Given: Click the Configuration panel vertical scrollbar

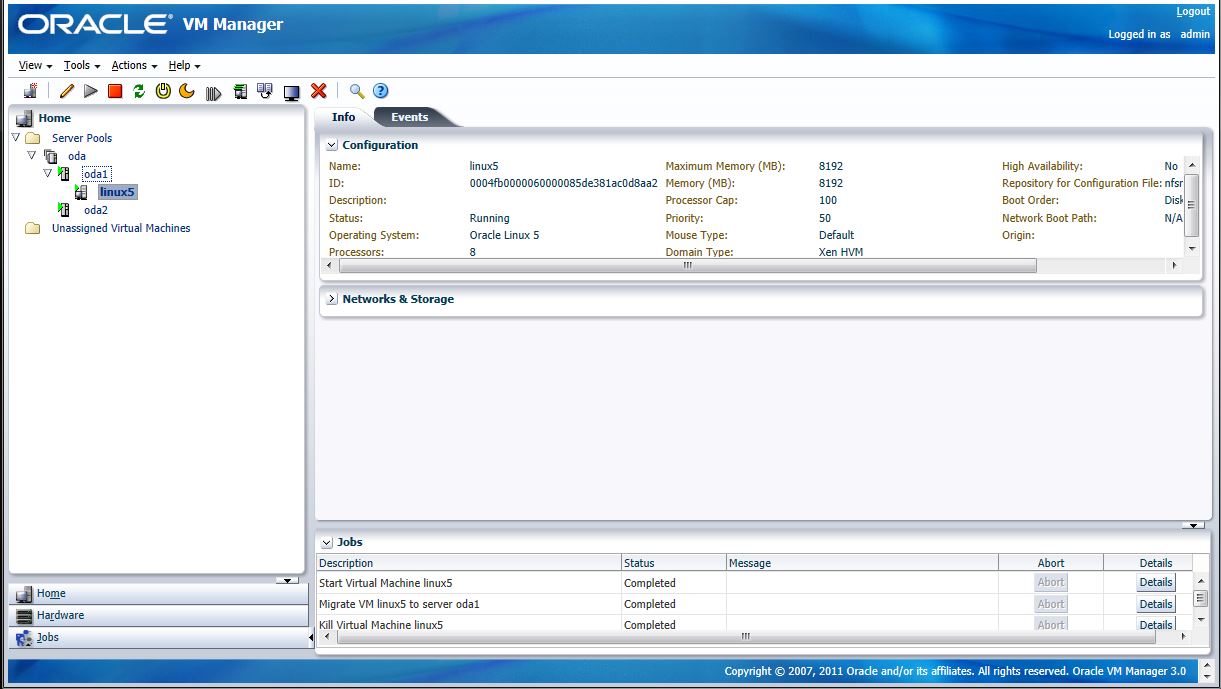Looking at the screenshot, I should click(1191, 204).
